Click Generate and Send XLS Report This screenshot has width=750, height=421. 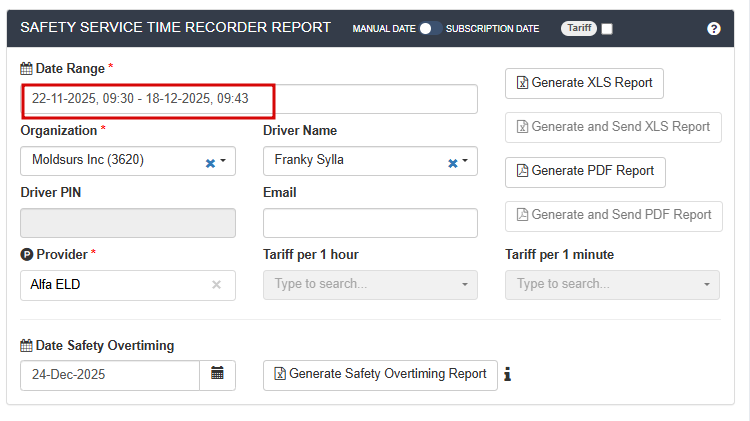pos(613,127)
